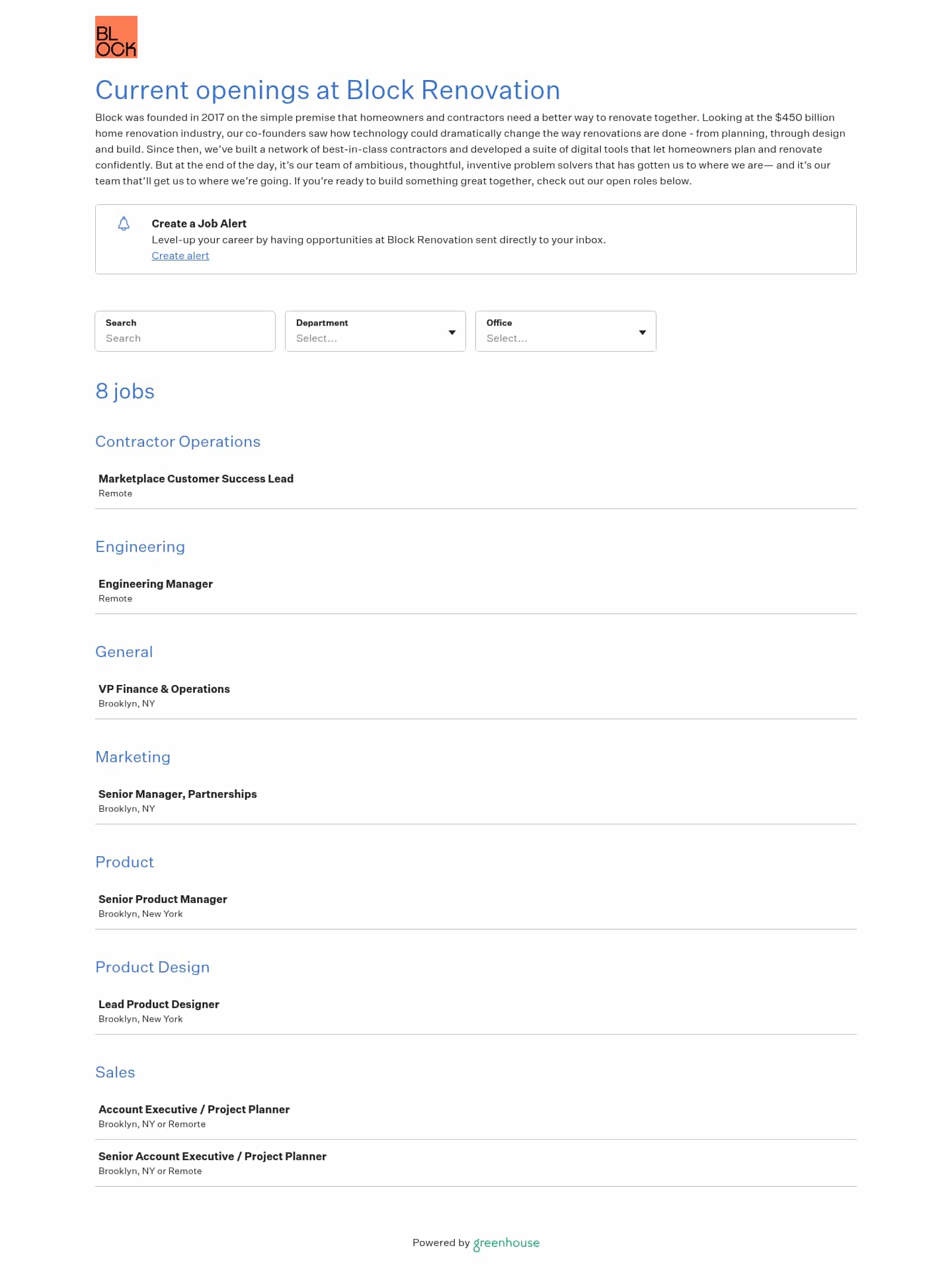Image resolution: width=952 pixels, height=1266 pixels.
Task: Click the Product Design section heading
Action: click(152, 967)
